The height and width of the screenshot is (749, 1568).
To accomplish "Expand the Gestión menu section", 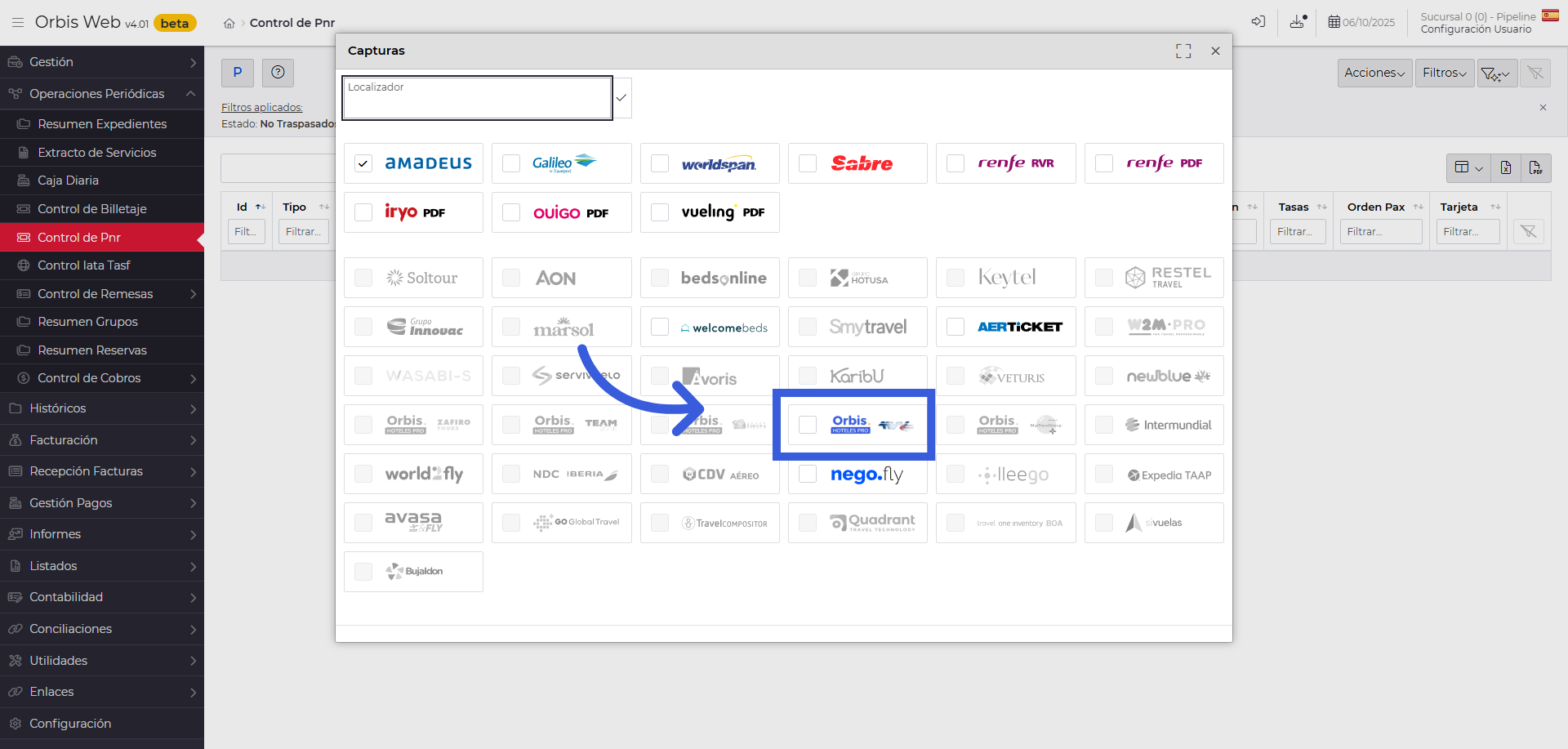I will coord(102,62).
